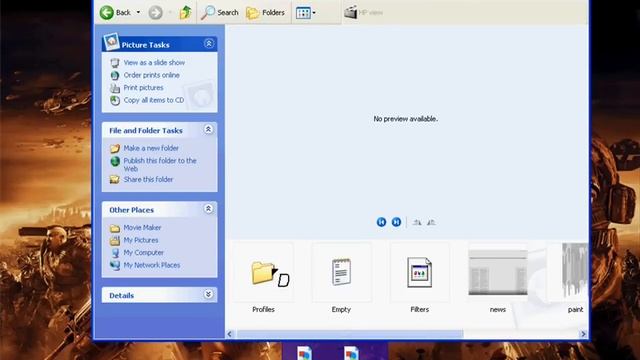Collapse the File and Folder Tasks panel
The height and width of the screenshot is (360, 640).
(x=208, y=130)
